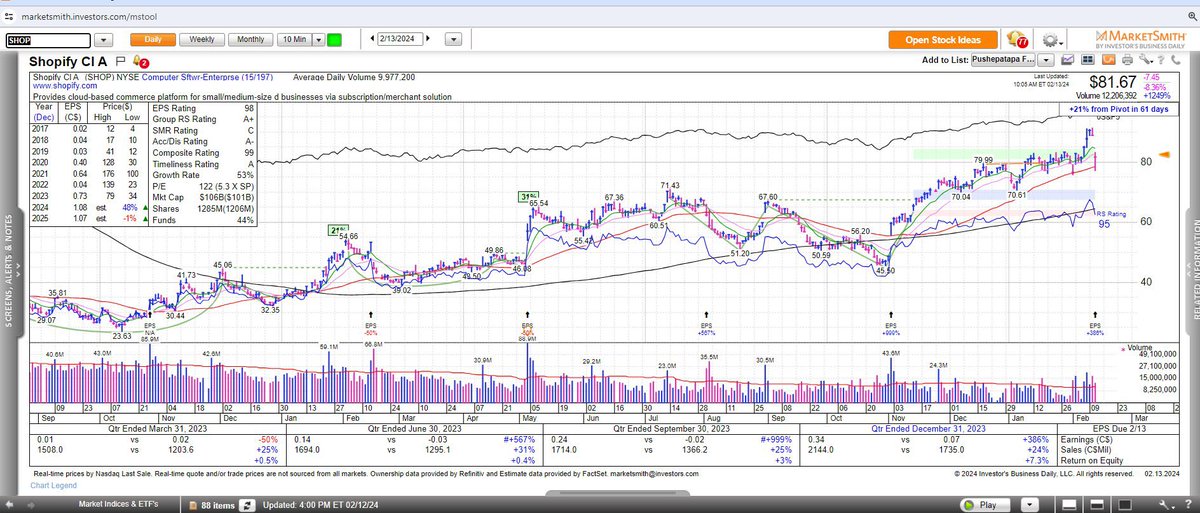Click the chart view icon near Add to List

(1067, 60)
